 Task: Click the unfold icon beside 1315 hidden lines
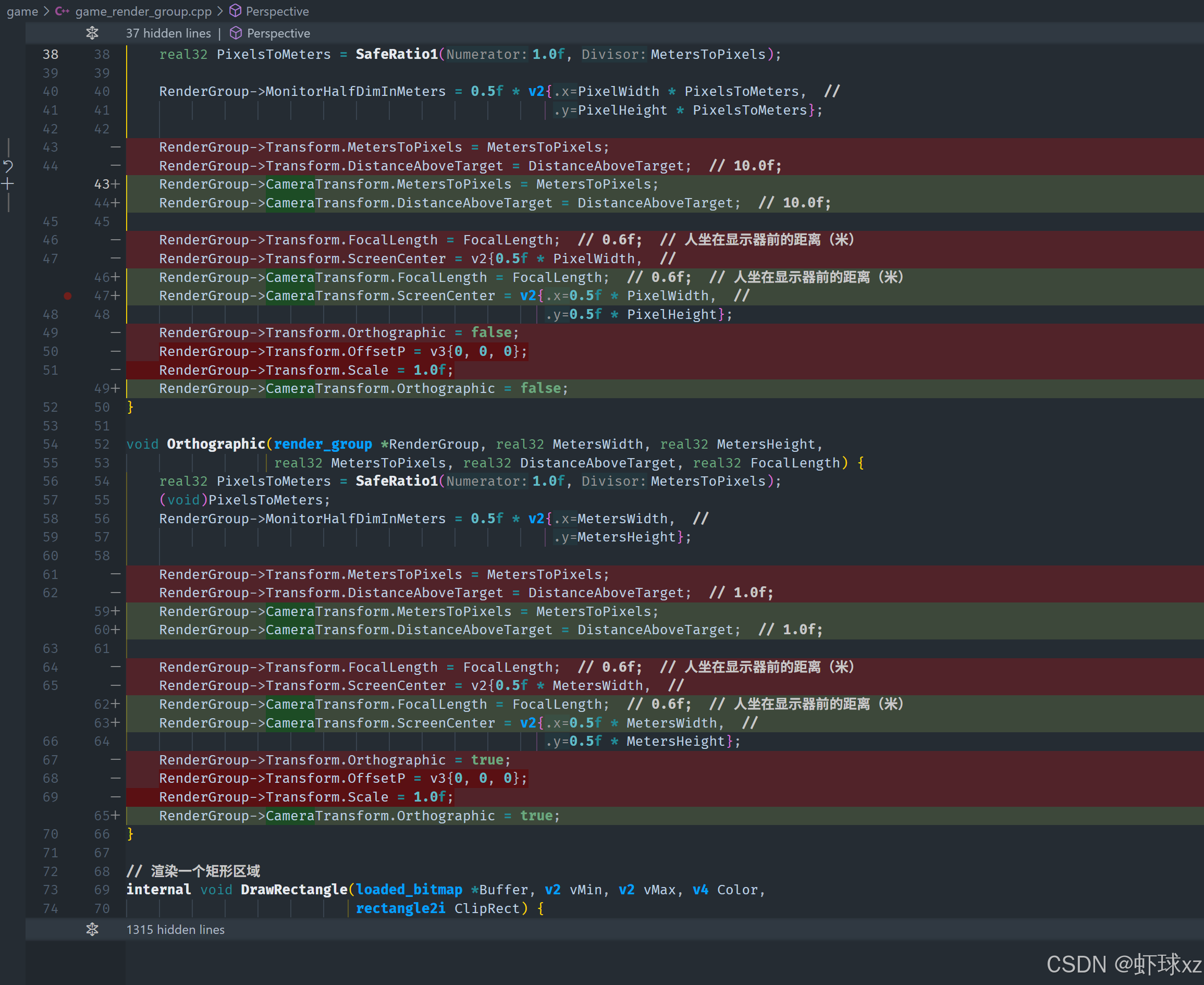point(92,929)
